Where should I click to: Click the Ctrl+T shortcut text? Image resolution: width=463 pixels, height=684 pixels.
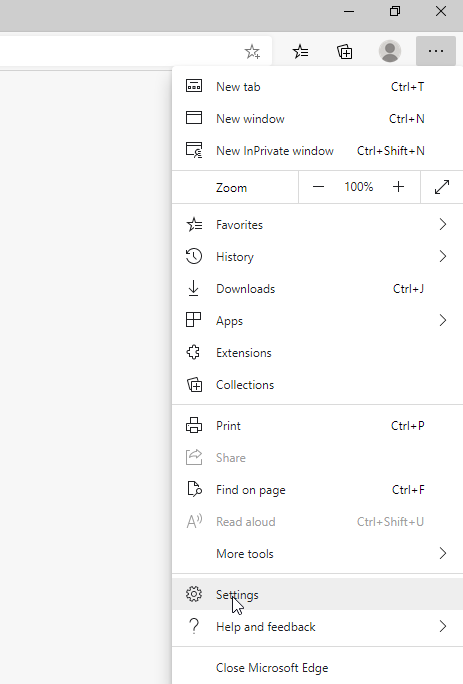coord(407,86)
